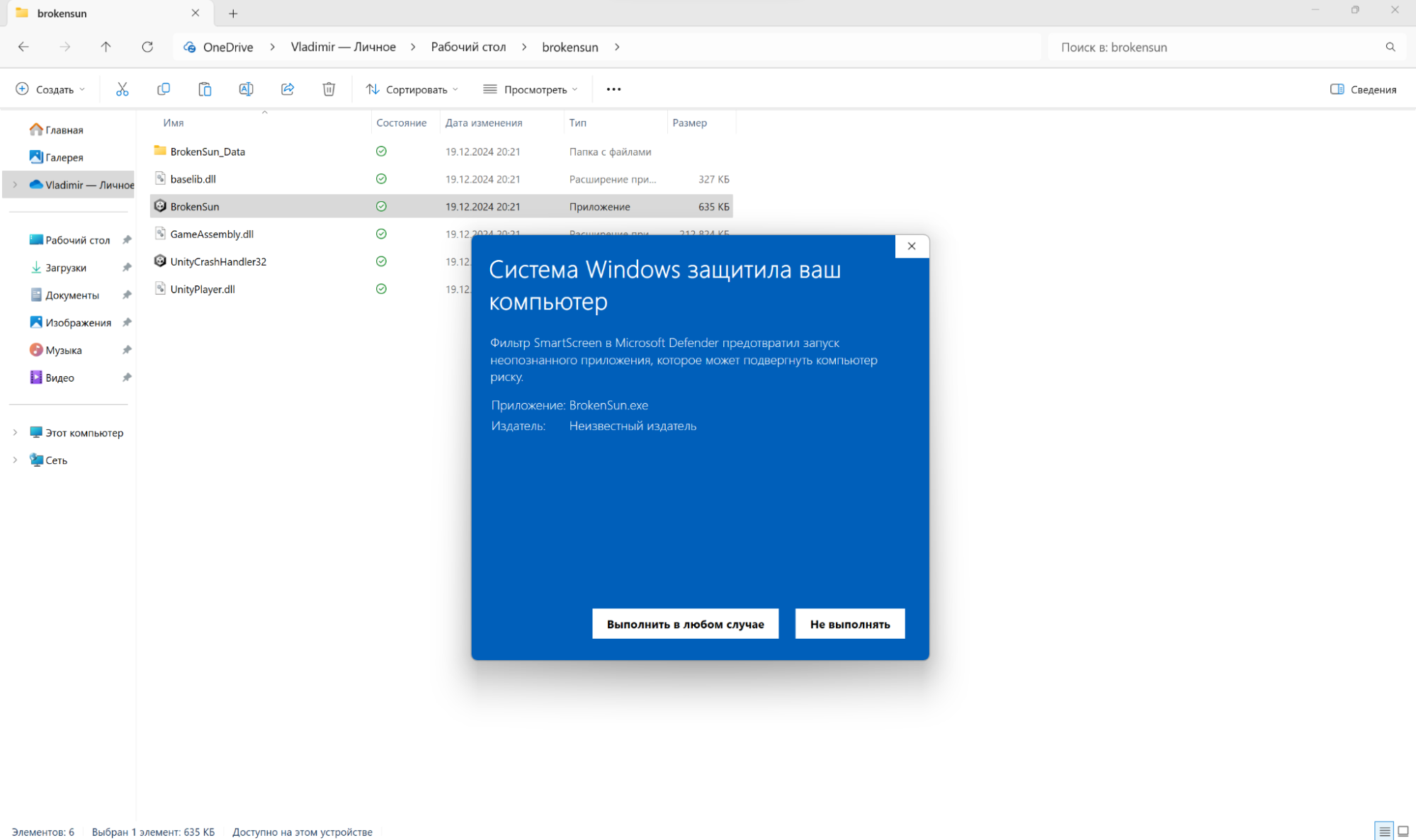Go forward with the right arrow
1416x840 pixels.
(64, 47)
